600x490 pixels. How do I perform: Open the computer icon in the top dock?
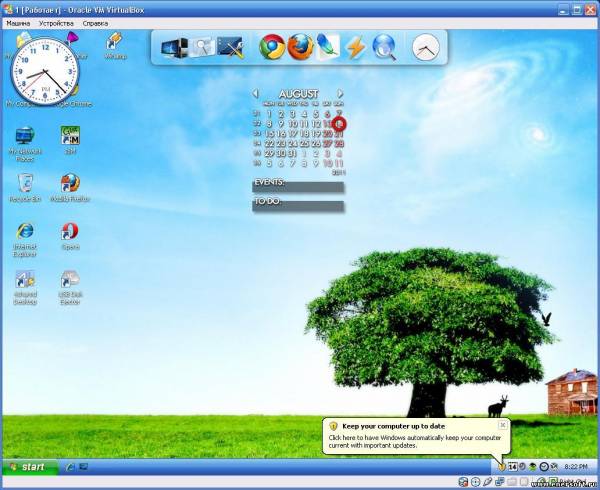pyautogui.click(x=174, y=48)
